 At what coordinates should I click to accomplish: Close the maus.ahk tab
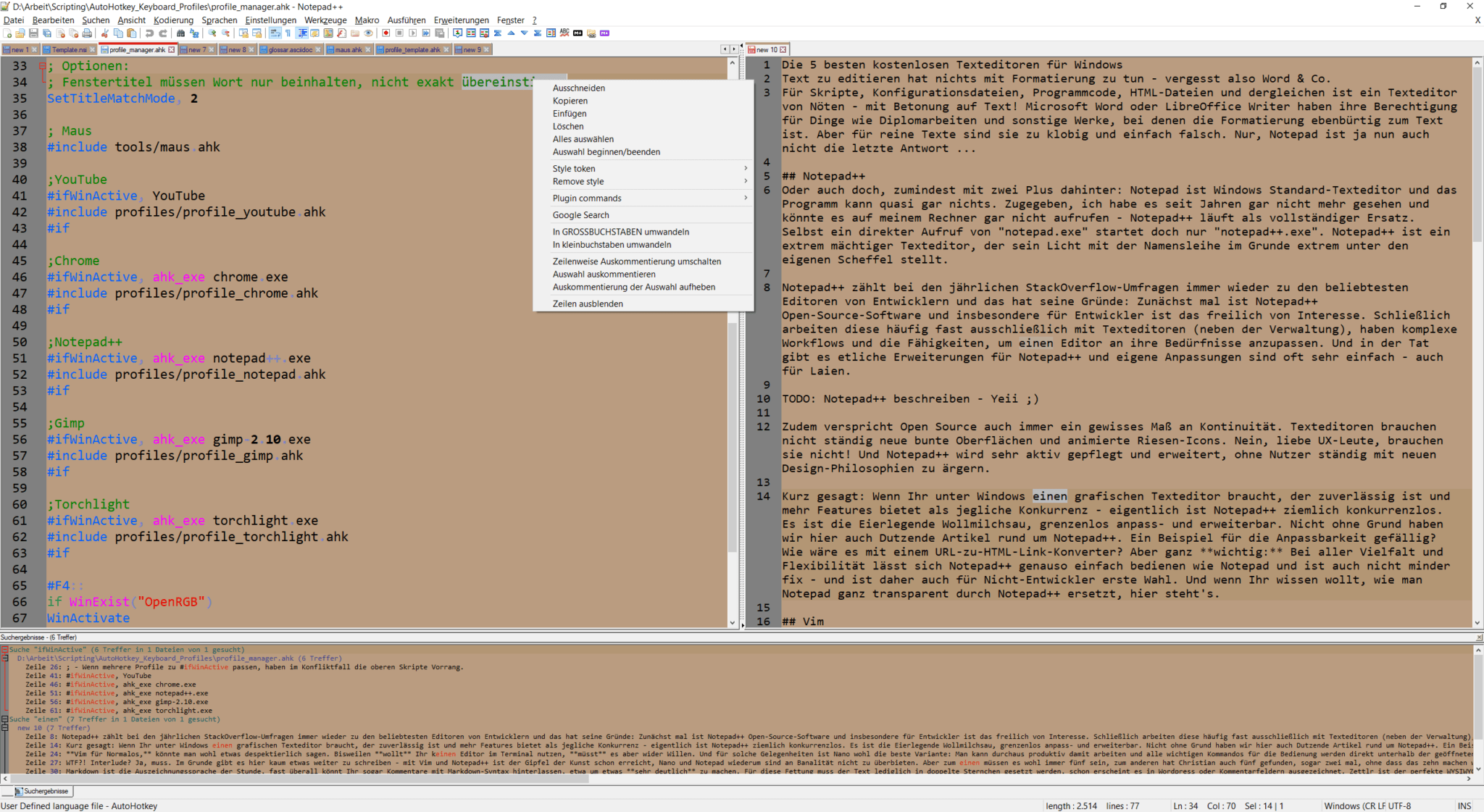tap(368, 50)
